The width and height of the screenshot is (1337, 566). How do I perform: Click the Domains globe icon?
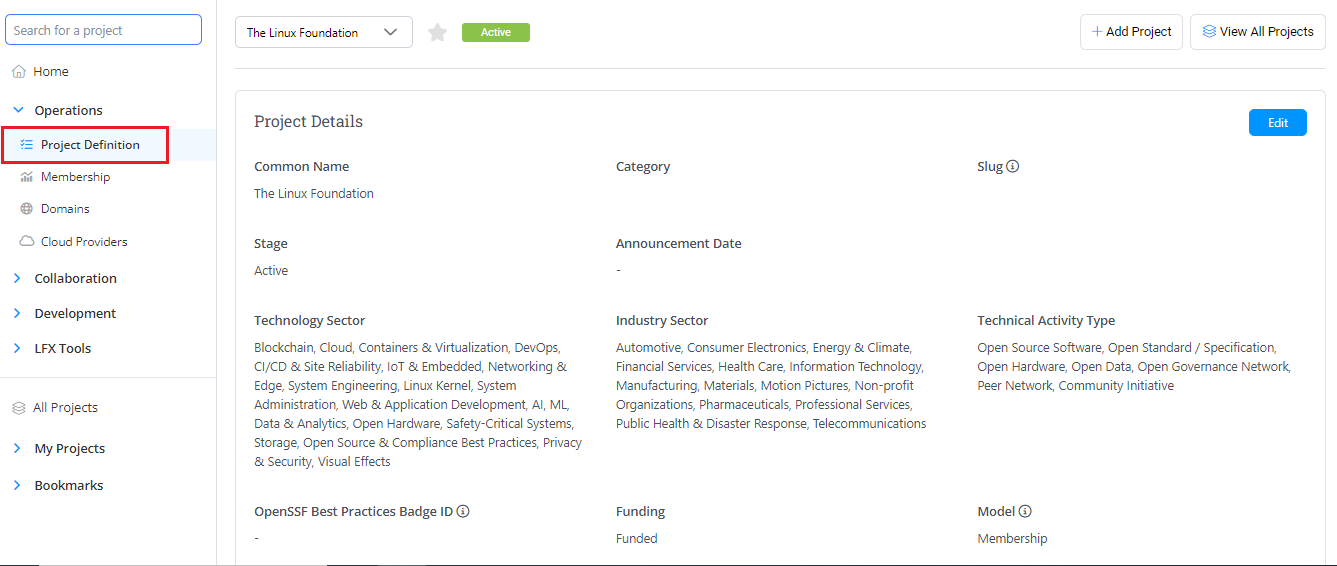pos(27,209)
